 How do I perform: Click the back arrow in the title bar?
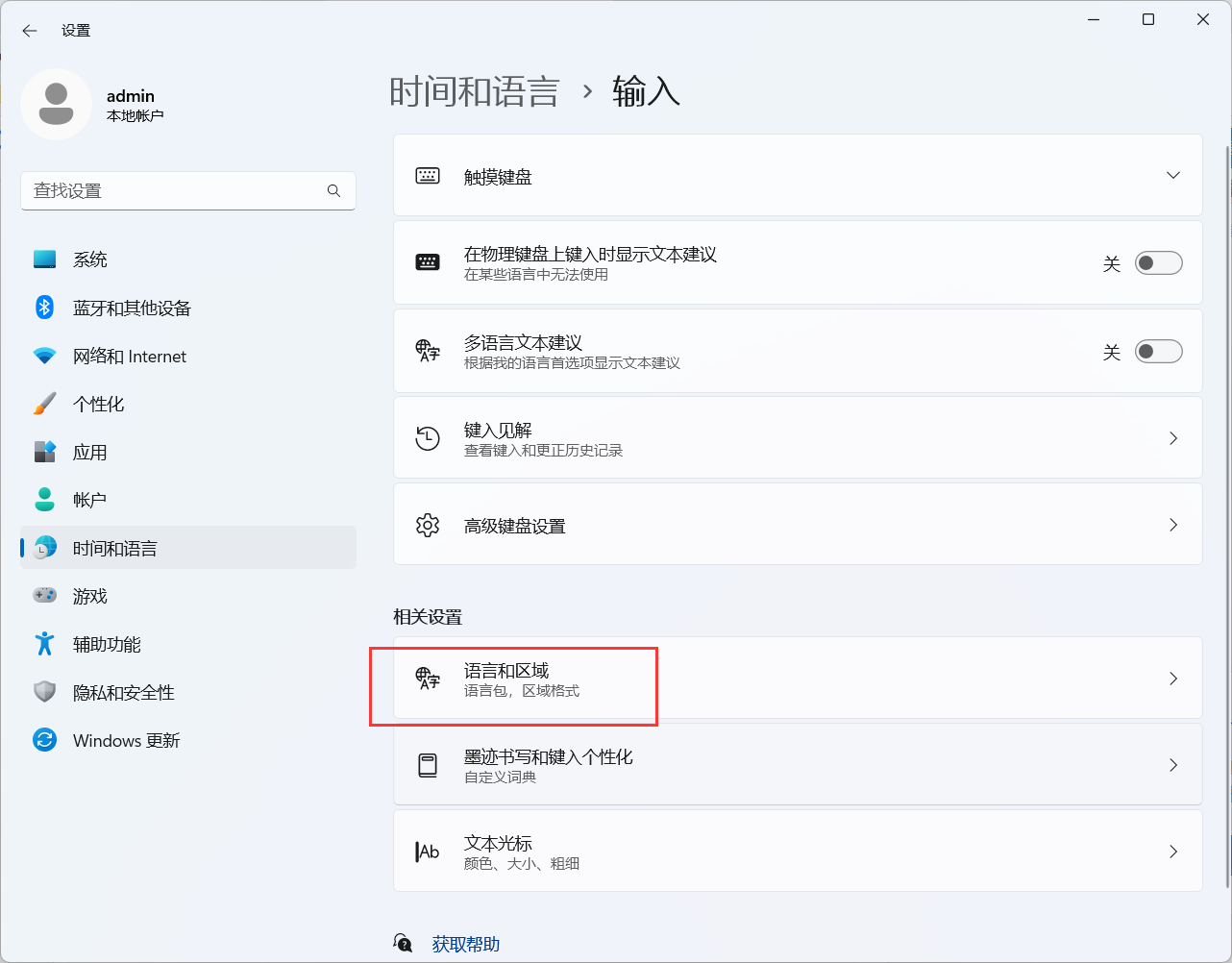pyautogui.click(x=30, y=31)
